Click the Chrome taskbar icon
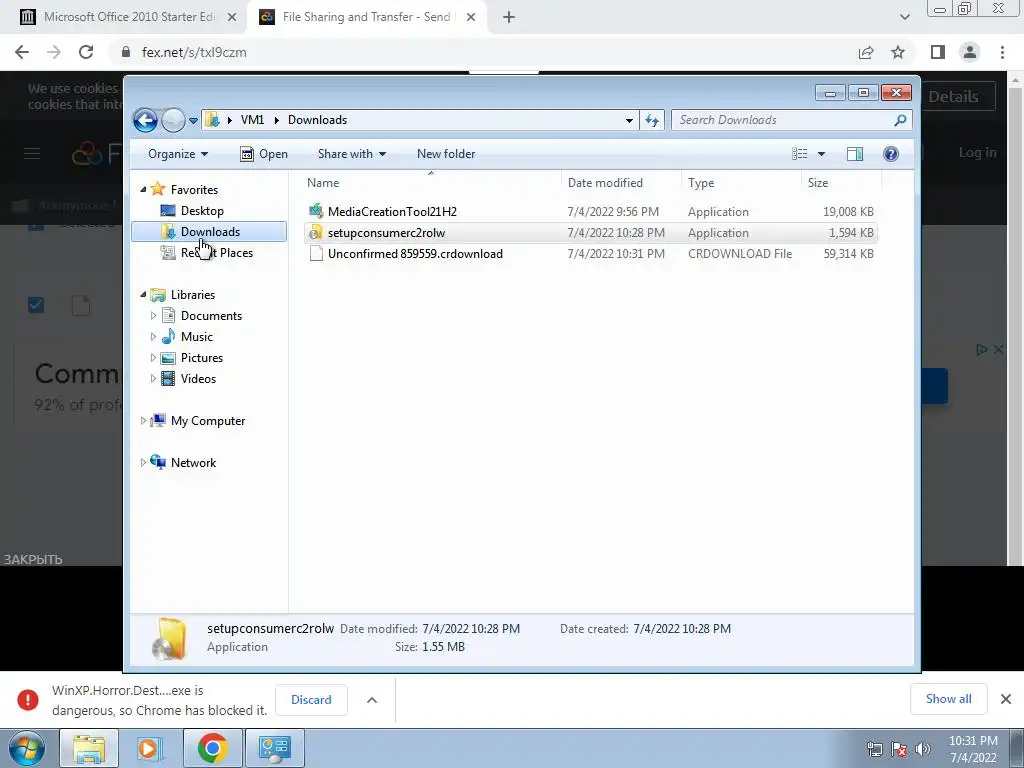 (212, 748)
